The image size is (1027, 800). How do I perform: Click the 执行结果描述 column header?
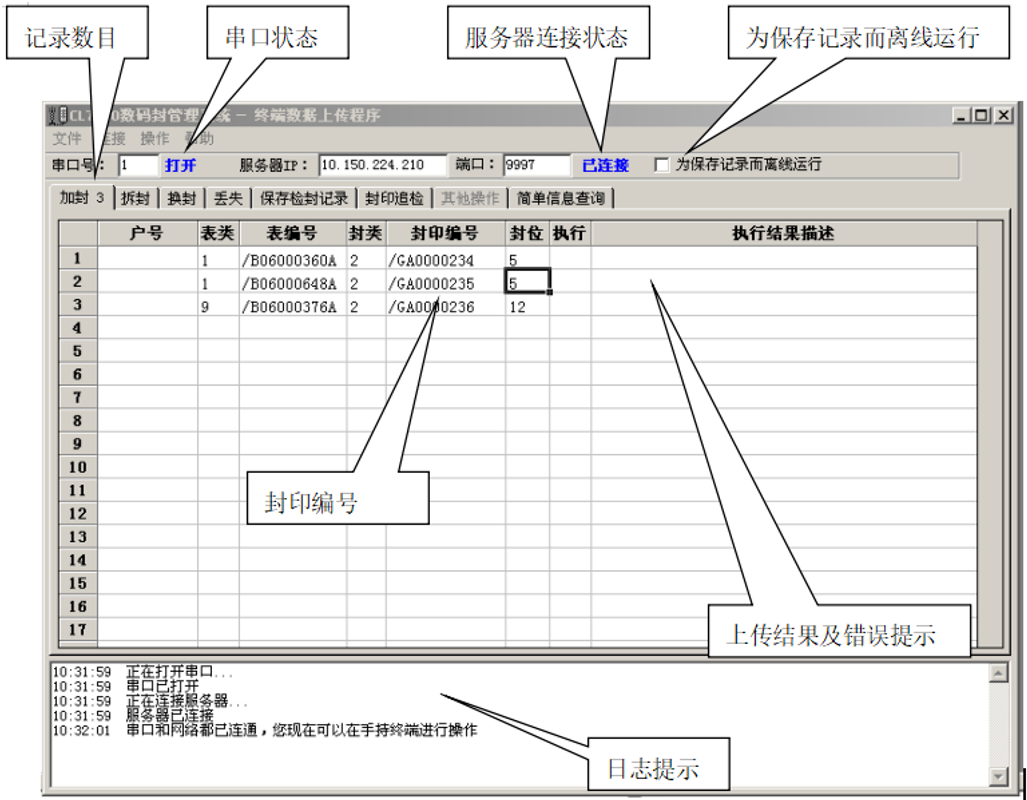pyautogui.click(x=782, y=234)
